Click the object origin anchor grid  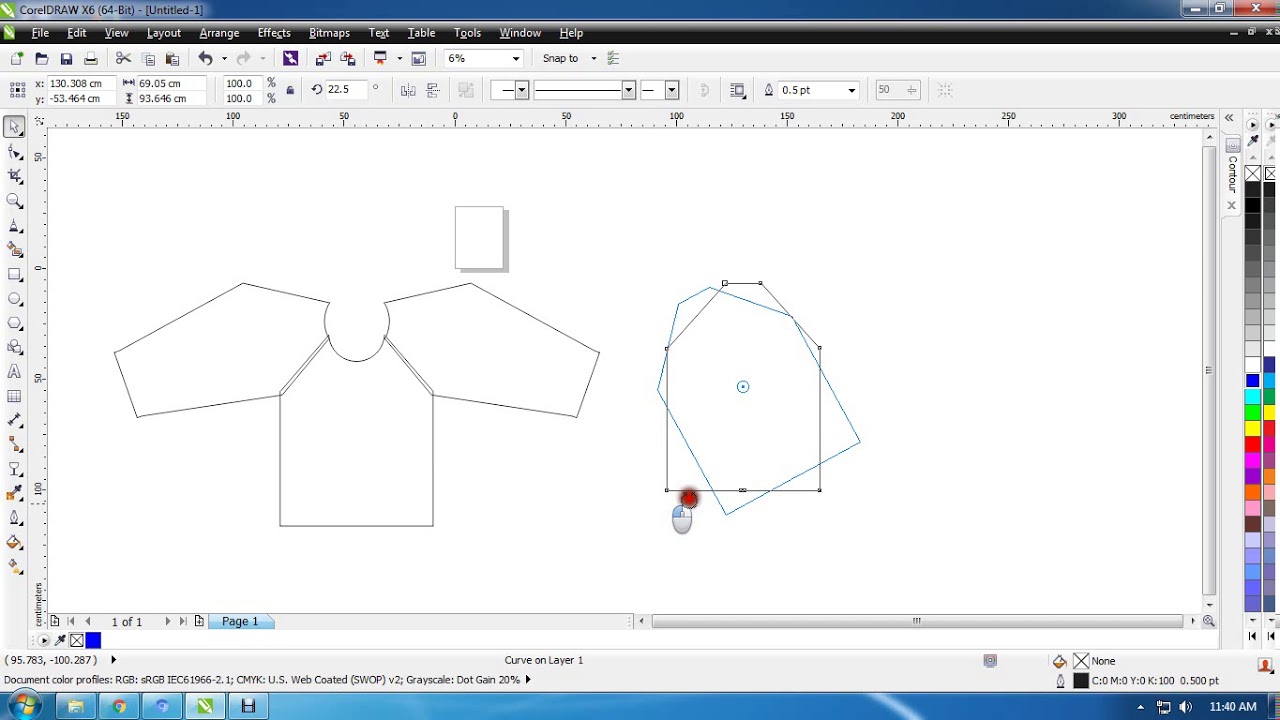click(x=17, y=90)
